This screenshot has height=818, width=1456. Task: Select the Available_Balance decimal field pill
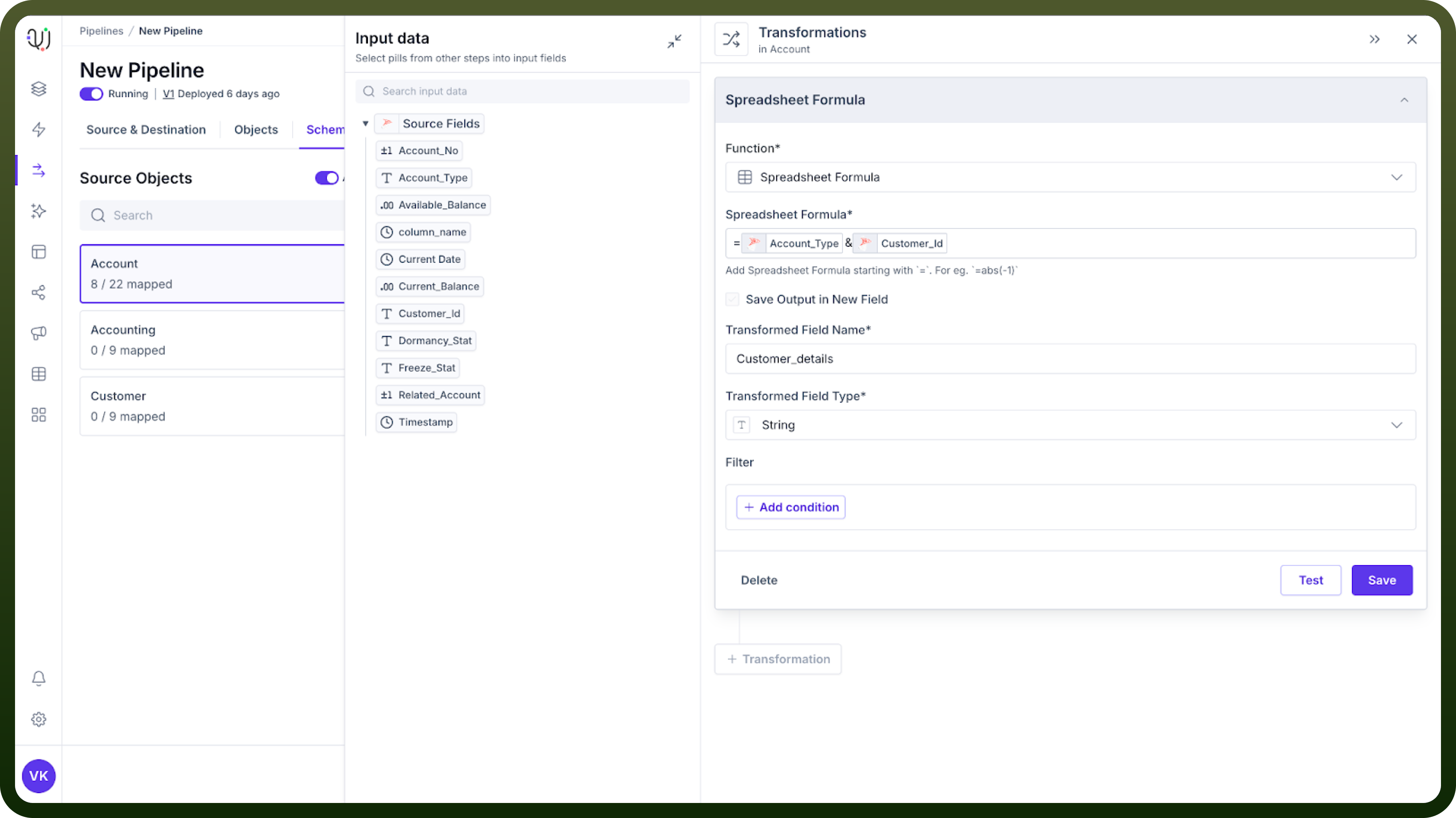click(433, 204)
